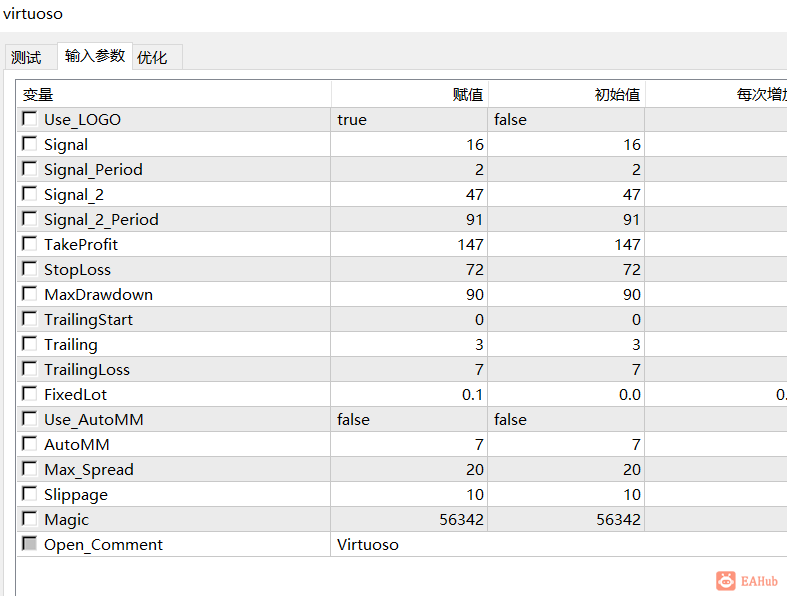Tick the Signal parameter checkbox

[30, 144]
